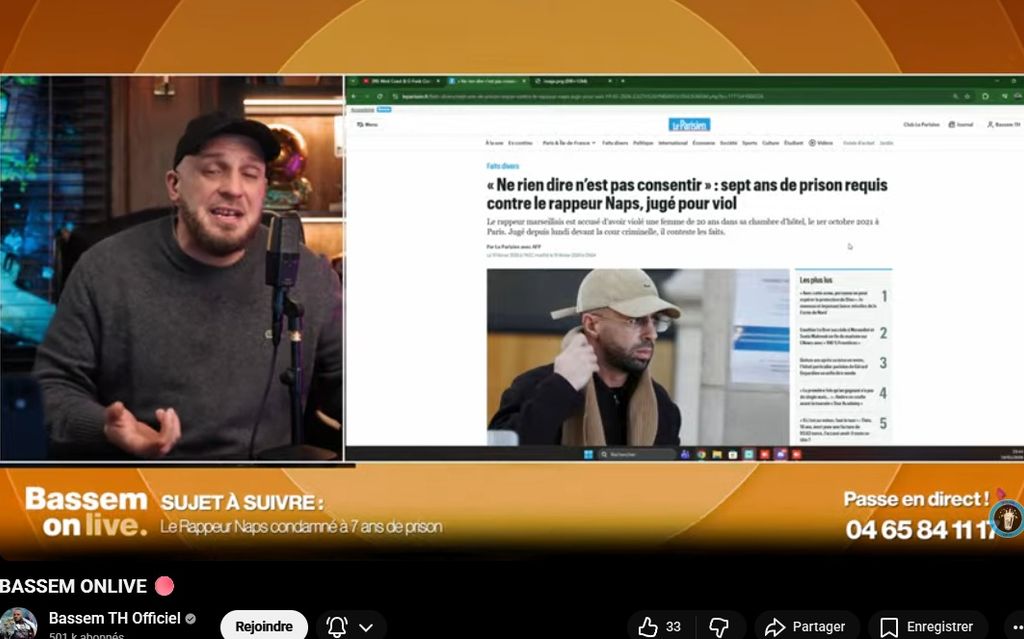Open Politique in the Le Parisien nav bar
1024x639 pixels.
point(643,142)
